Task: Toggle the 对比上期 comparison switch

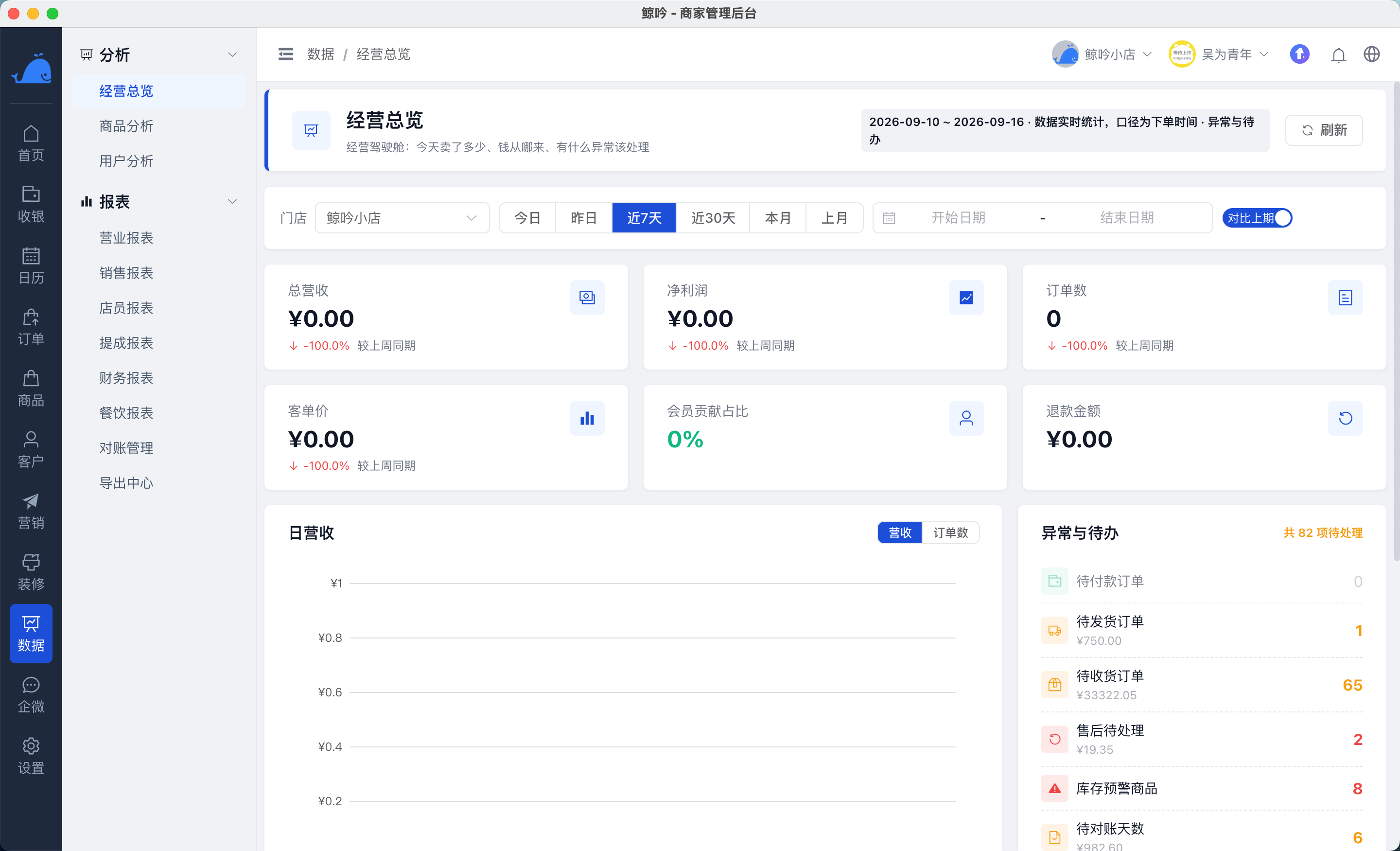Action: coord(1257,218)
